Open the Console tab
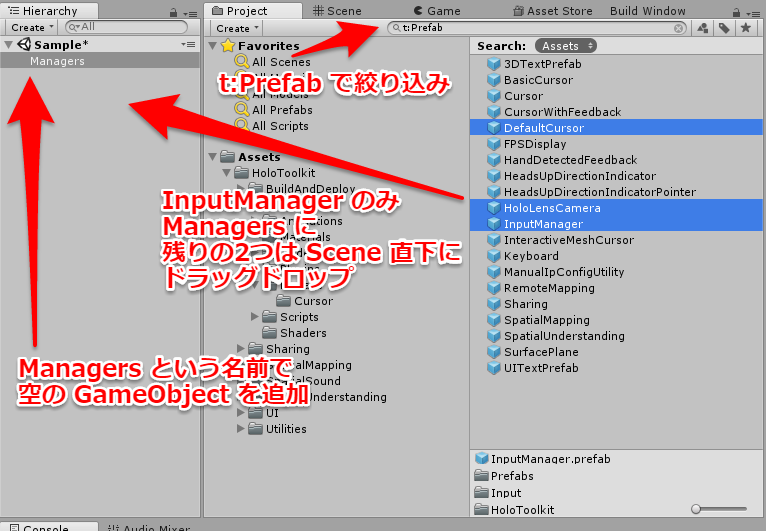The image size is (766, 531). pos(49,527)
